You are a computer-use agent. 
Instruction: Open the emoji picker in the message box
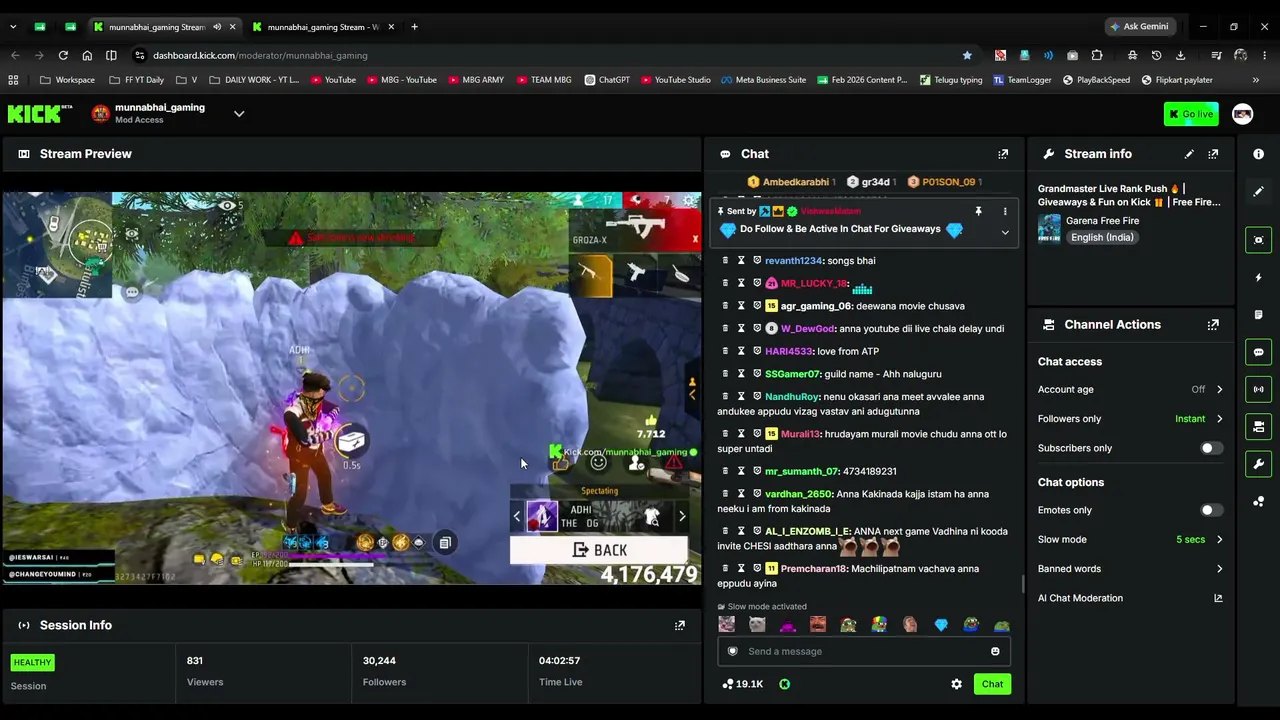pos(995,652)
